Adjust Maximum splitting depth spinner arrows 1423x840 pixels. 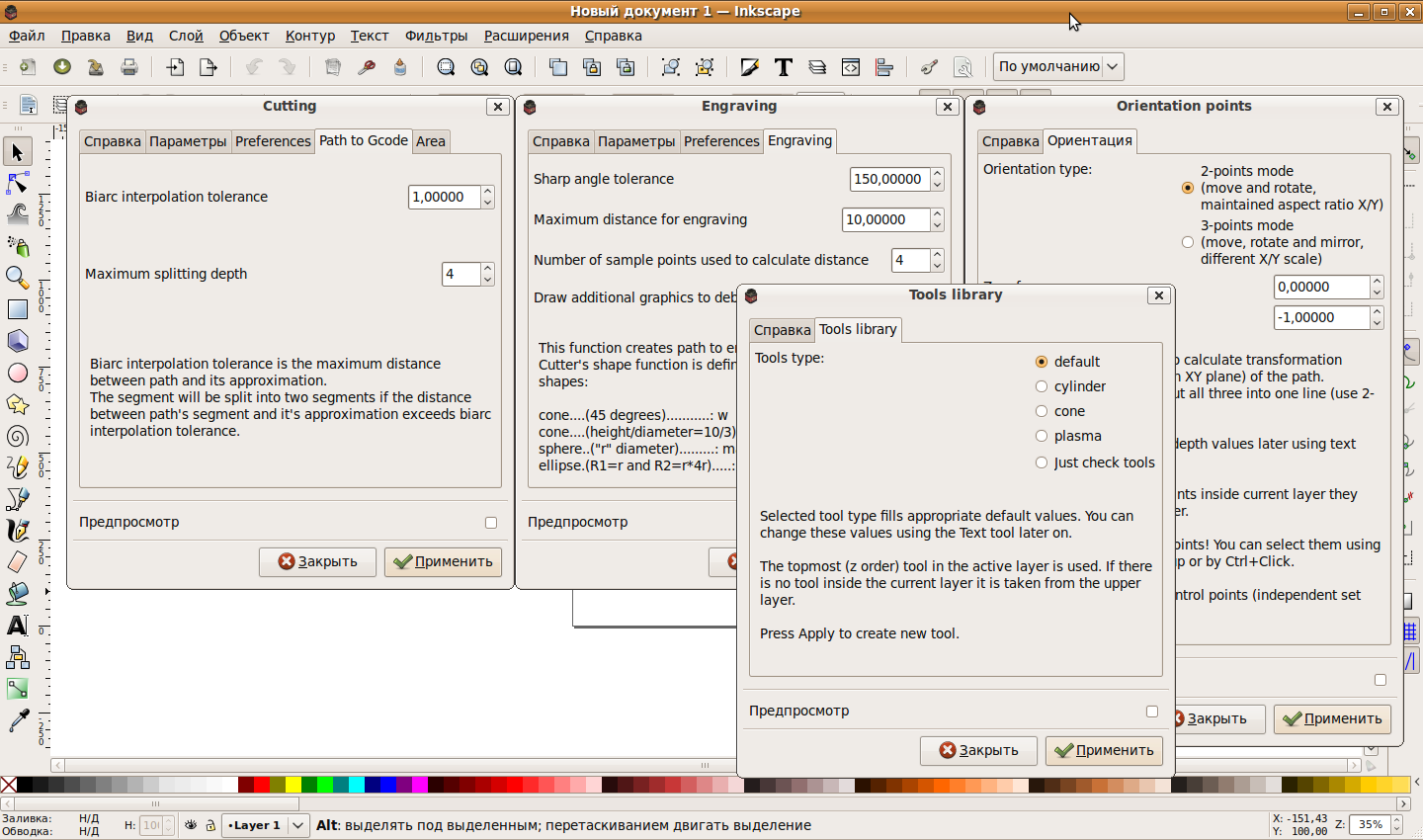point(488,274)
